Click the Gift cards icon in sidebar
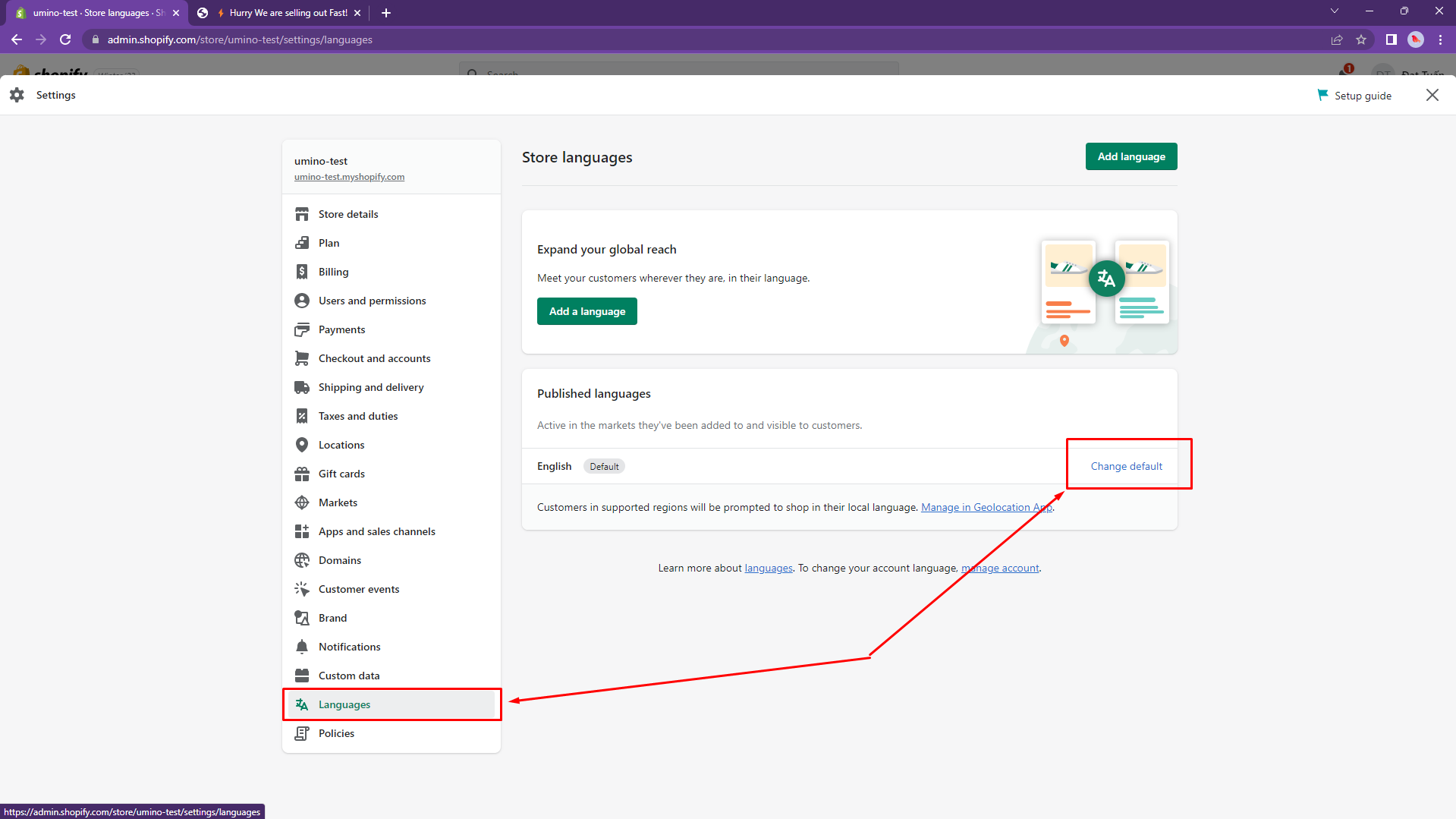 302,474
